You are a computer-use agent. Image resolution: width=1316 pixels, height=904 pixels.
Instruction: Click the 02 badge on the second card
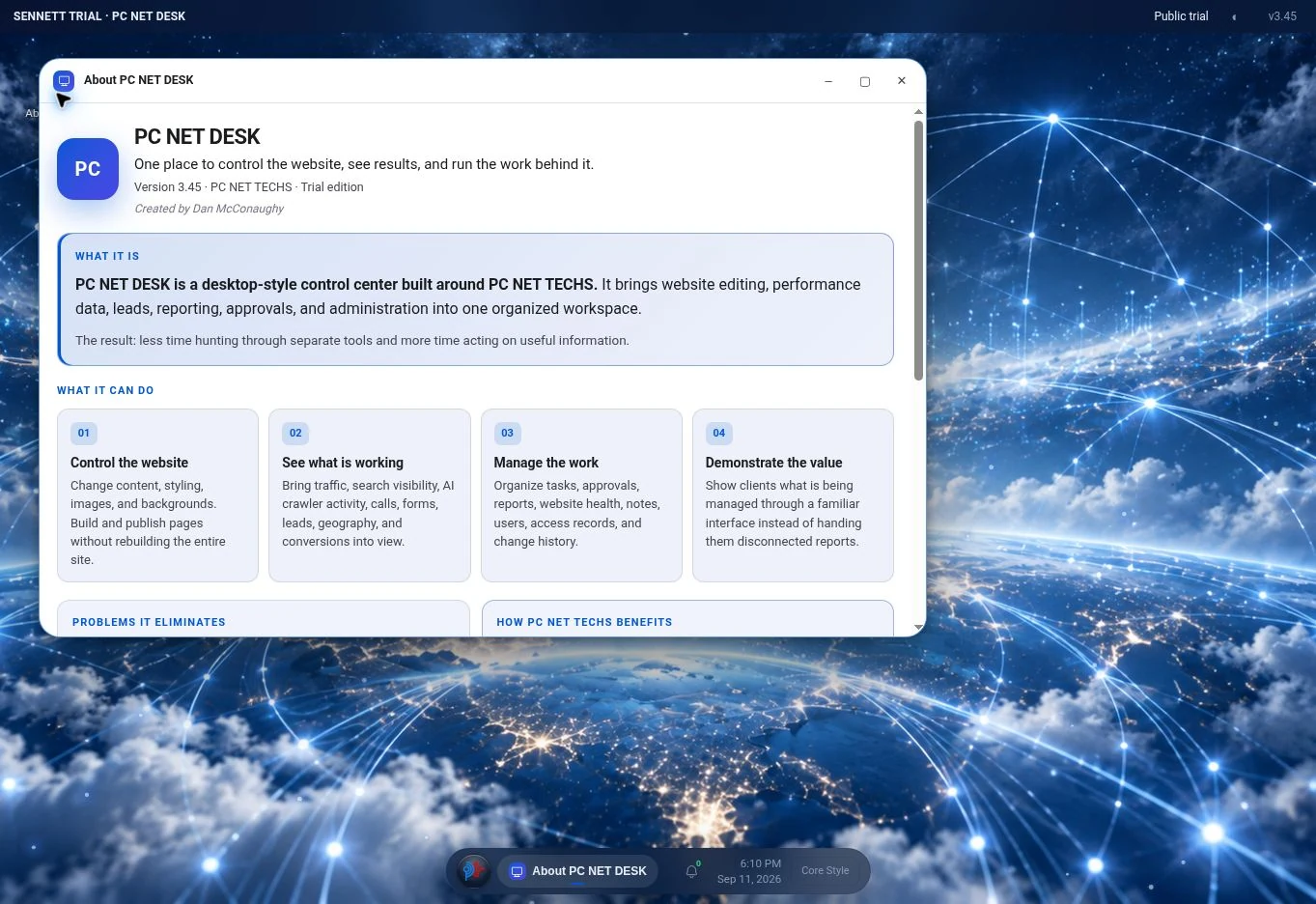(x=295, y=433)
